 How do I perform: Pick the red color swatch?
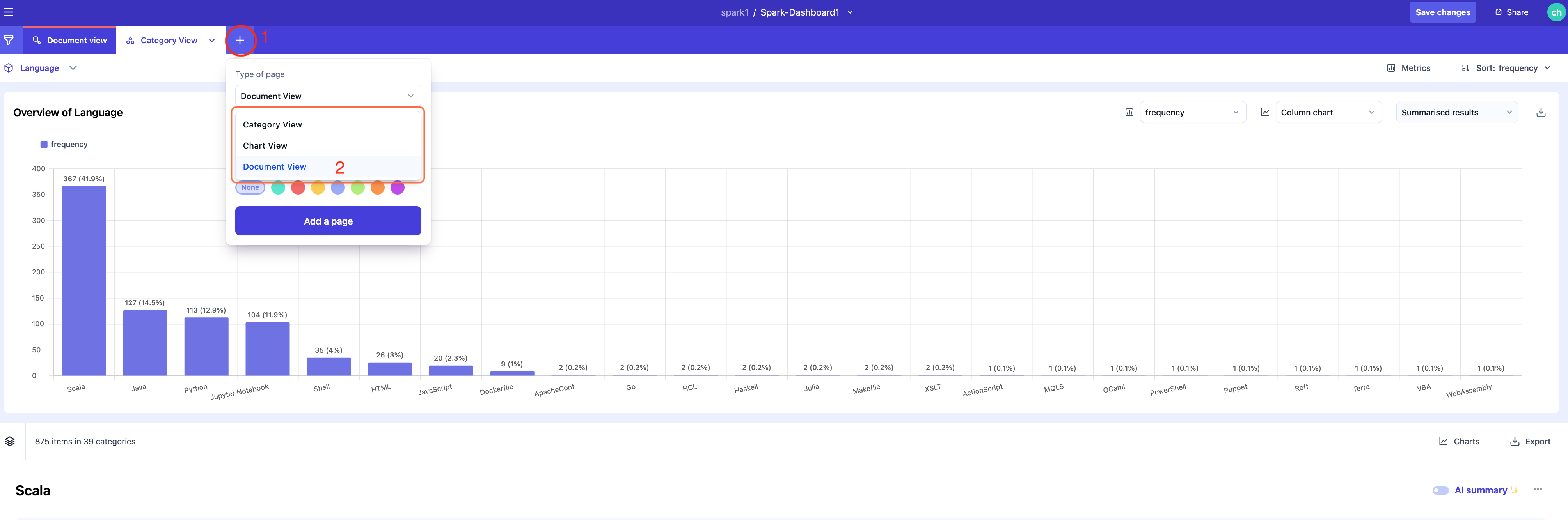click(x=298, y=187)
